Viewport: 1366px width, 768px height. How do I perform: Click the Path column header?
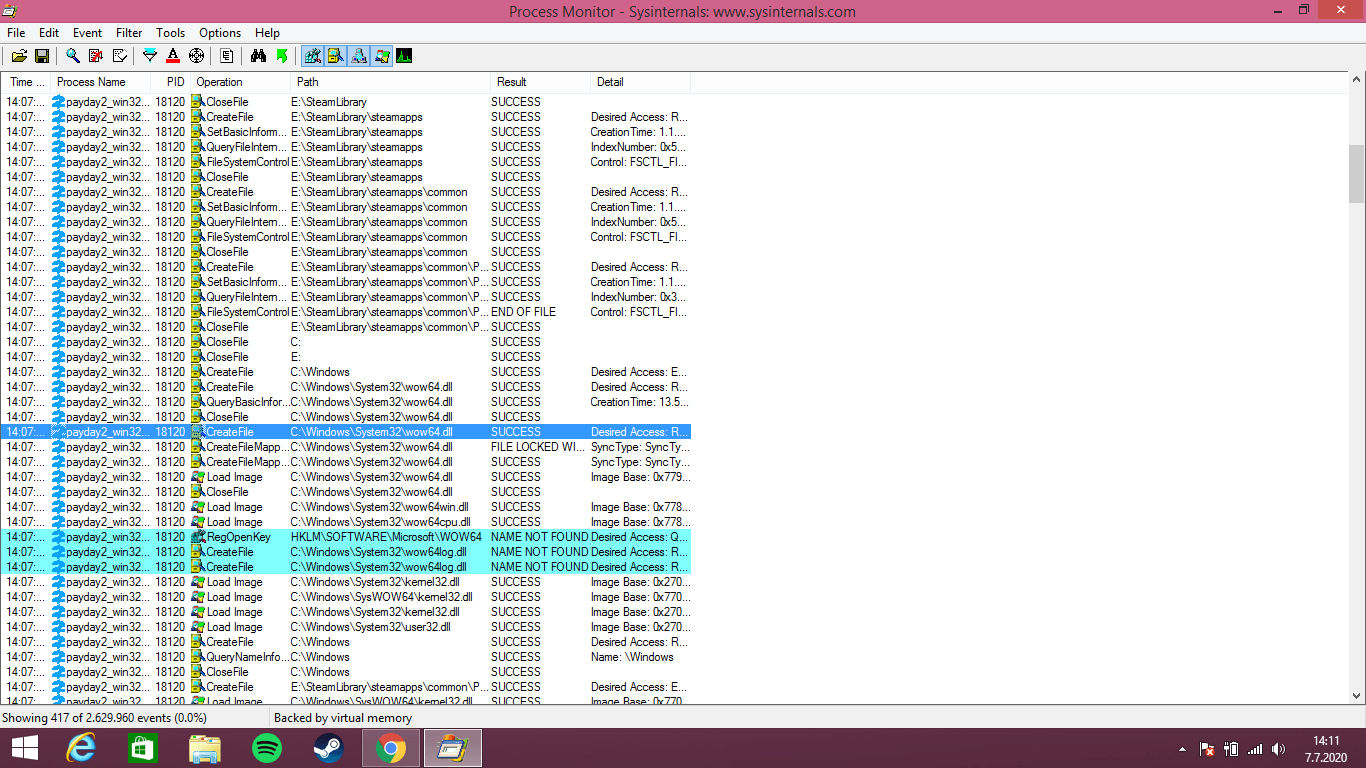pos(390,82)
